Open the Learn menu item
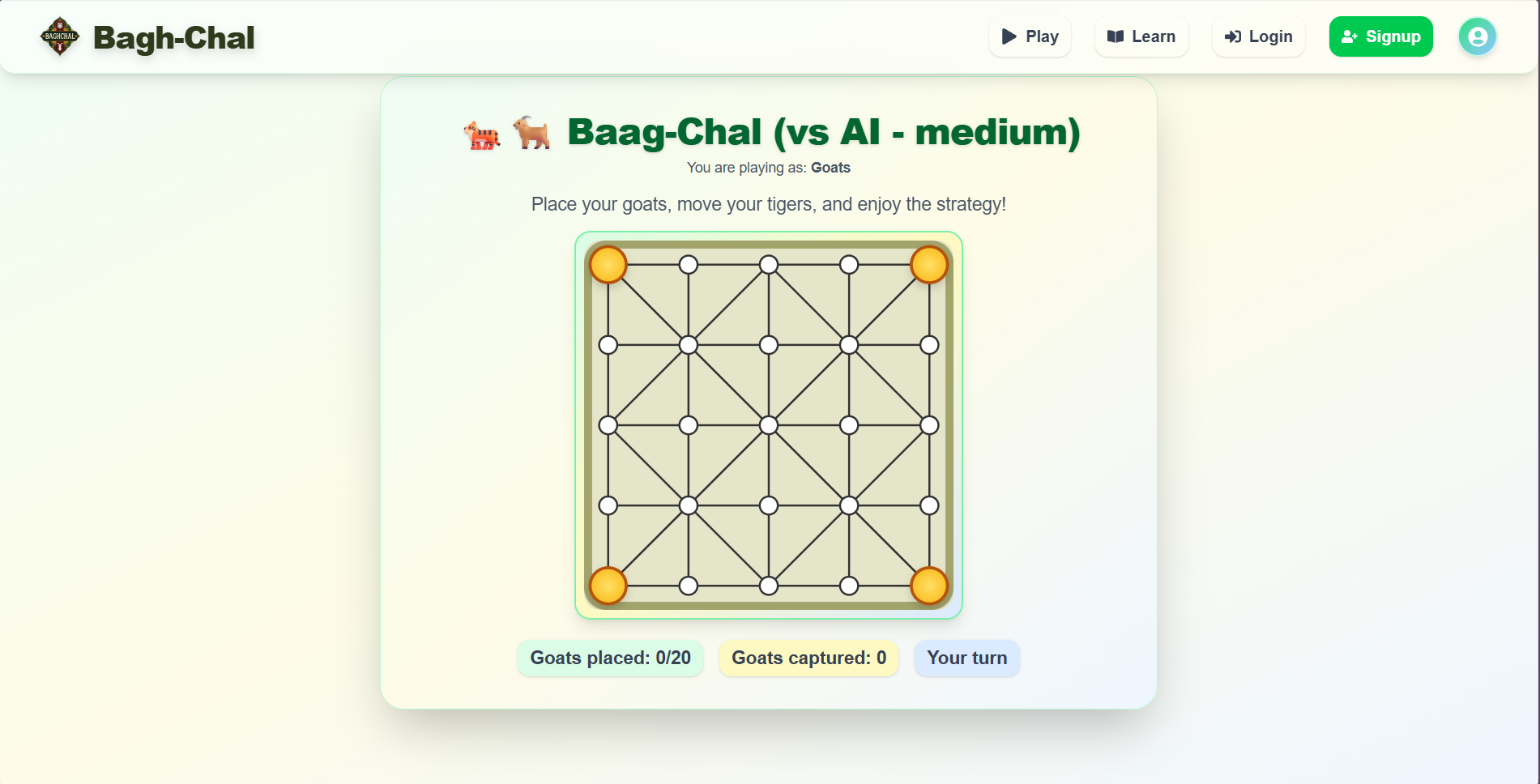 [1141, 36]
